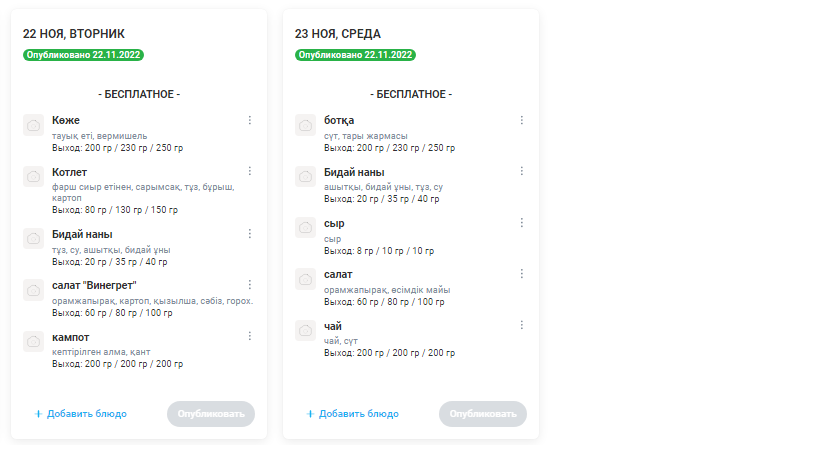The width and height of the screenshot is (819, 460).
Task: Click the dish image placeholder for Котлет
Action: point(33,177)
